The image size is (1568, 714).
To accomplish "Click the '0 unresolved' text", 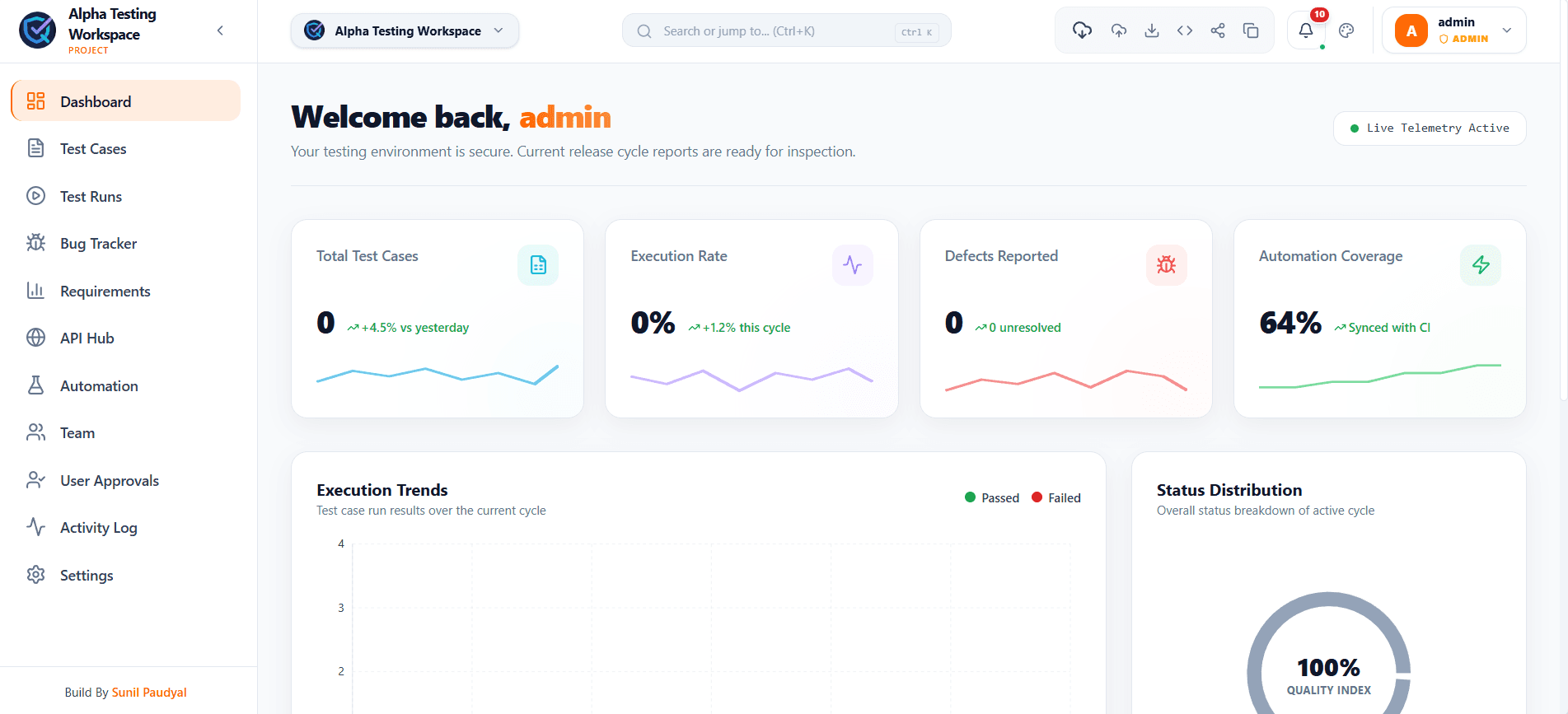I will click(1025, 328).
